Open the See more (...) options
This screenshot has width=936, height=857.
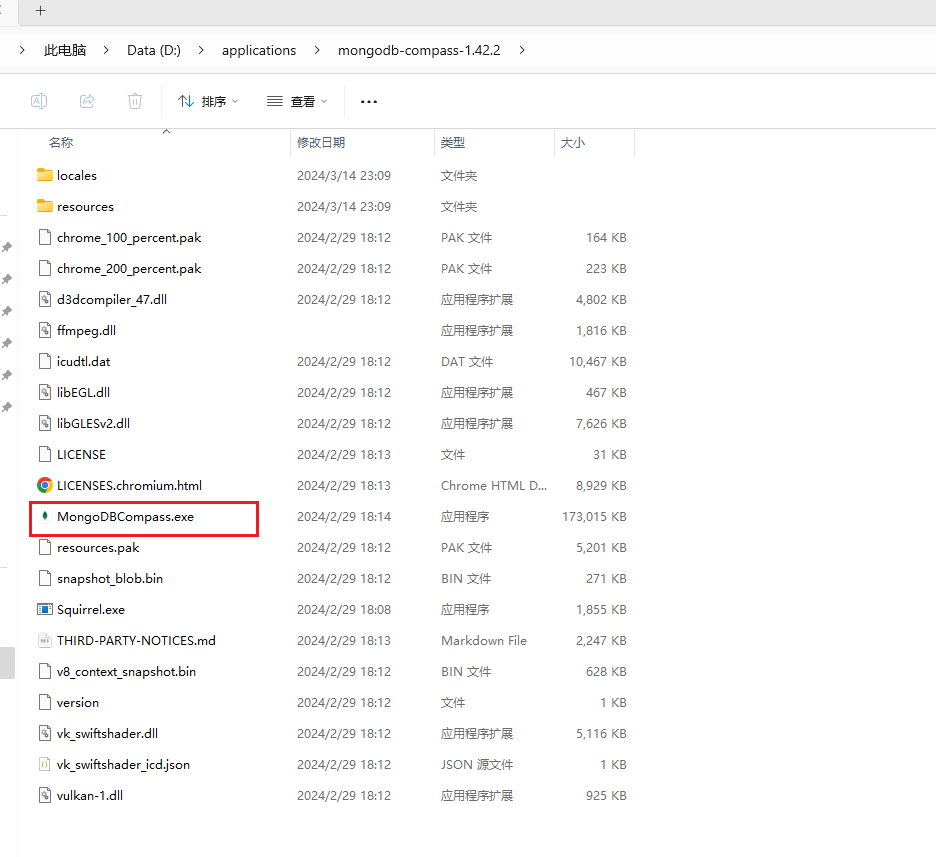click(368, 101)
